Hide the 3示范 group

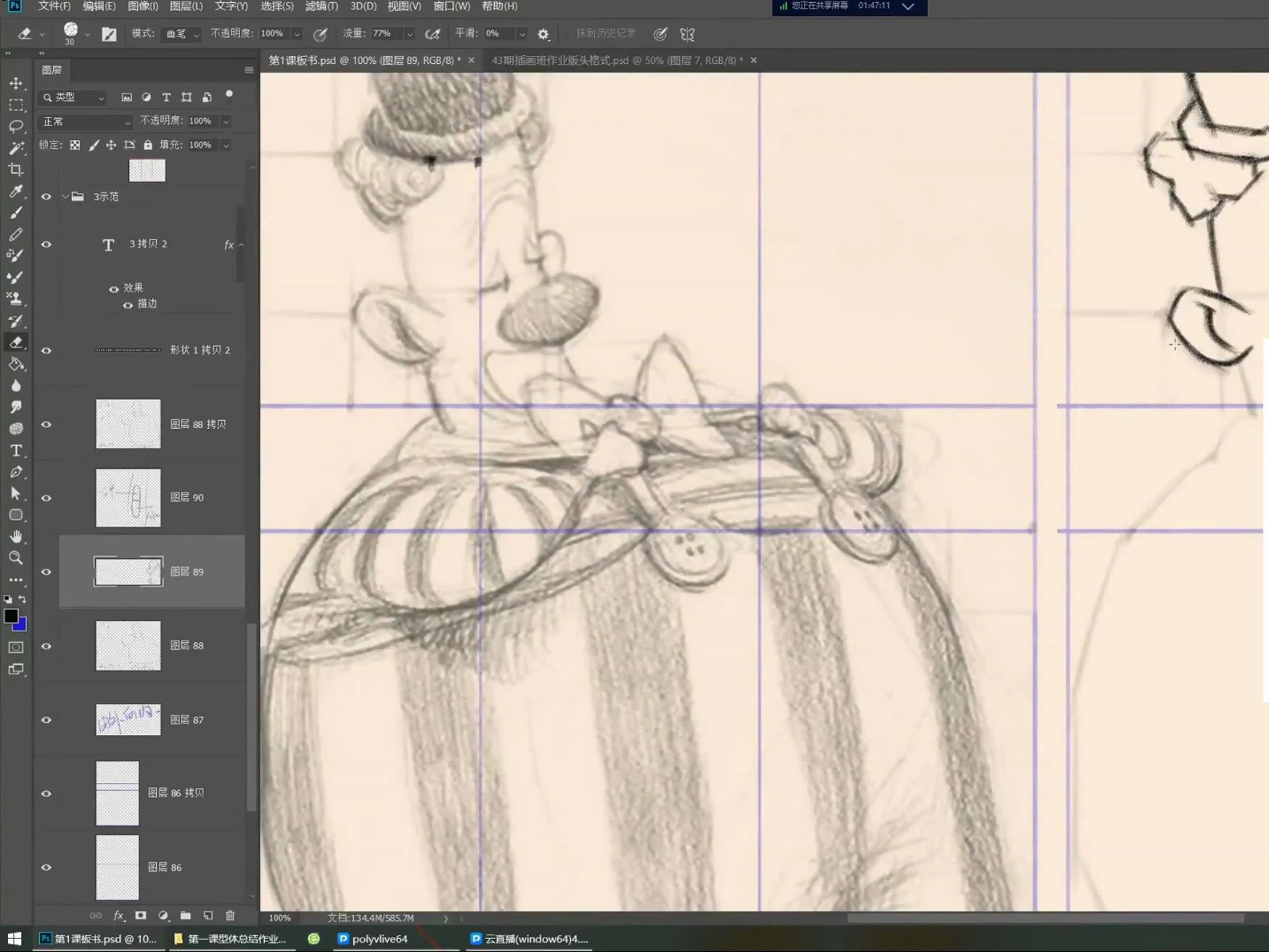pyautogui.click(x=46, y=197)
